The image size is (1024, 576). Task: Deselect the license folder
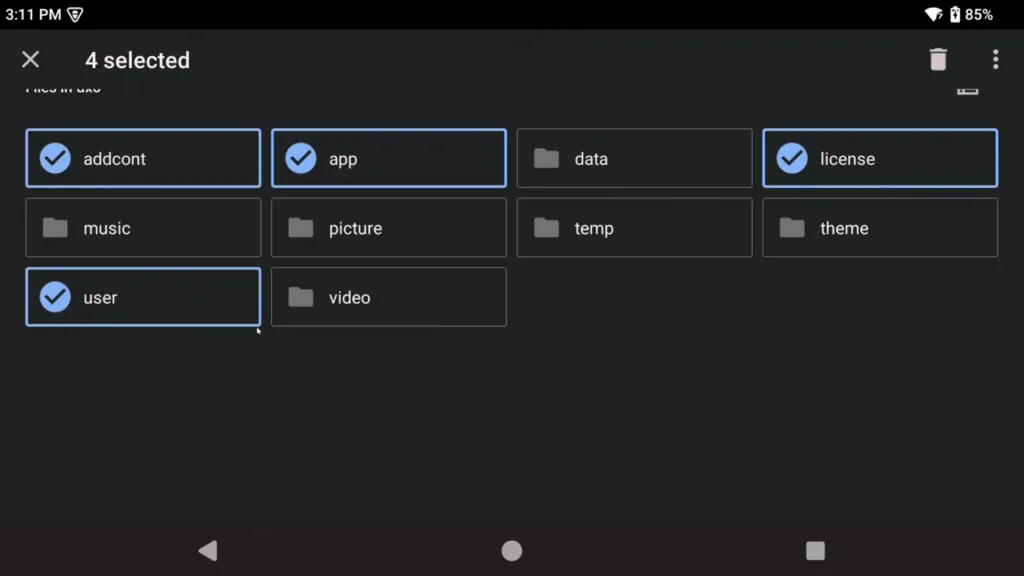[x=792, y=158]
